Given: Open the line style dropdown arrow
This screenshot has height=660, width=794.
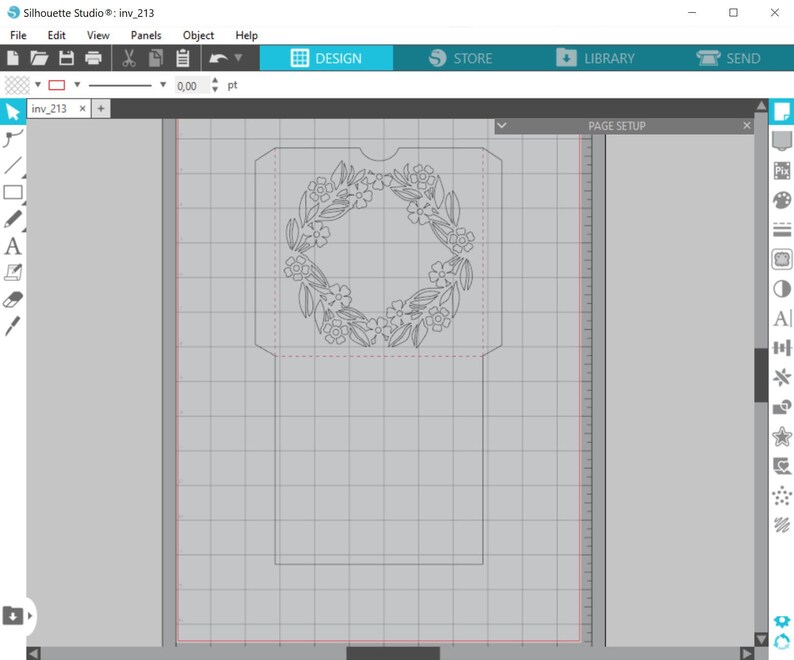Looking at the screenshot, I should (x=163, y=85).
